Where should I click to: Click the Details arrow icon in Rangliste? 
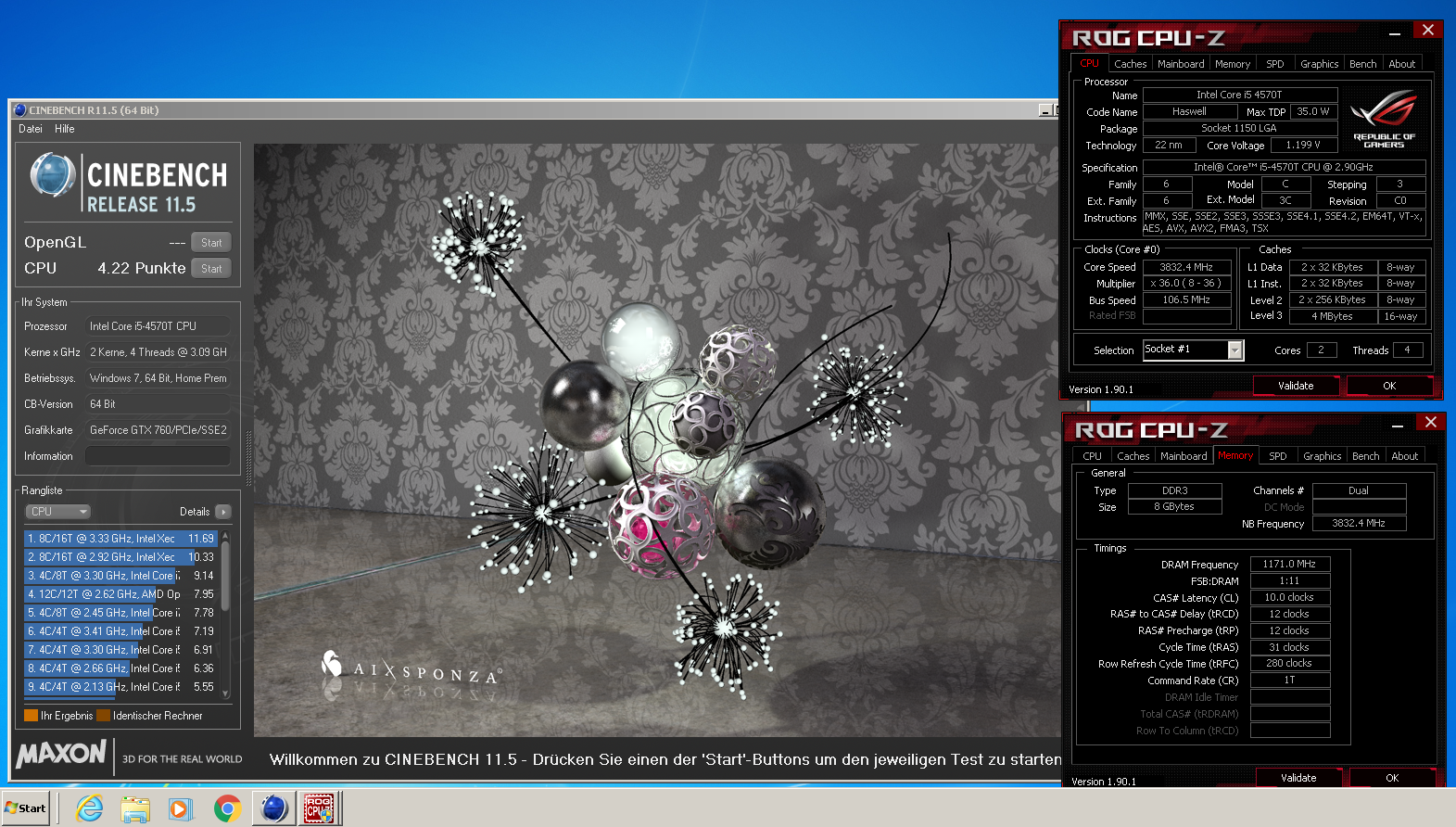[223, 512]
